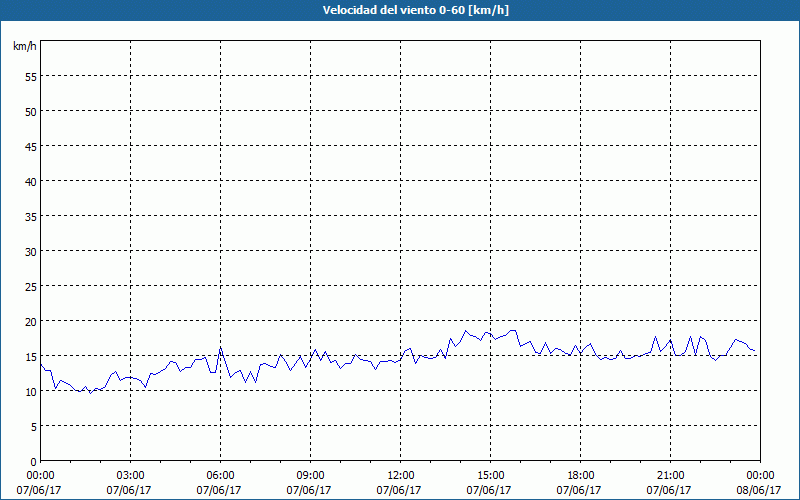
Task: Click the "03:00" time label
Action: coord(130,476)
